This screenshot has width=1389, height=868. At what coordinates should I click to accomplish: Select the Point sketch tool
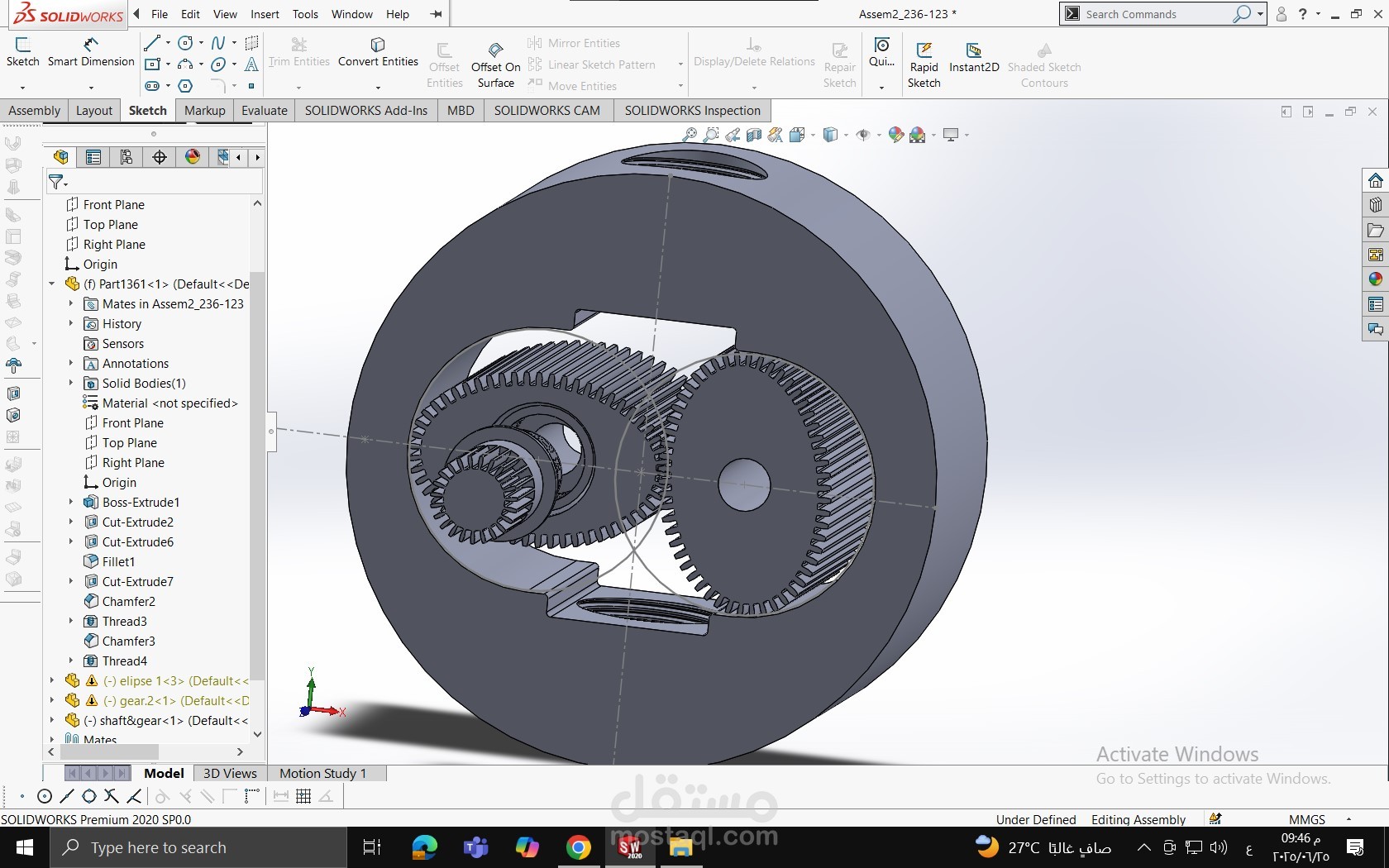pos(251,86)
